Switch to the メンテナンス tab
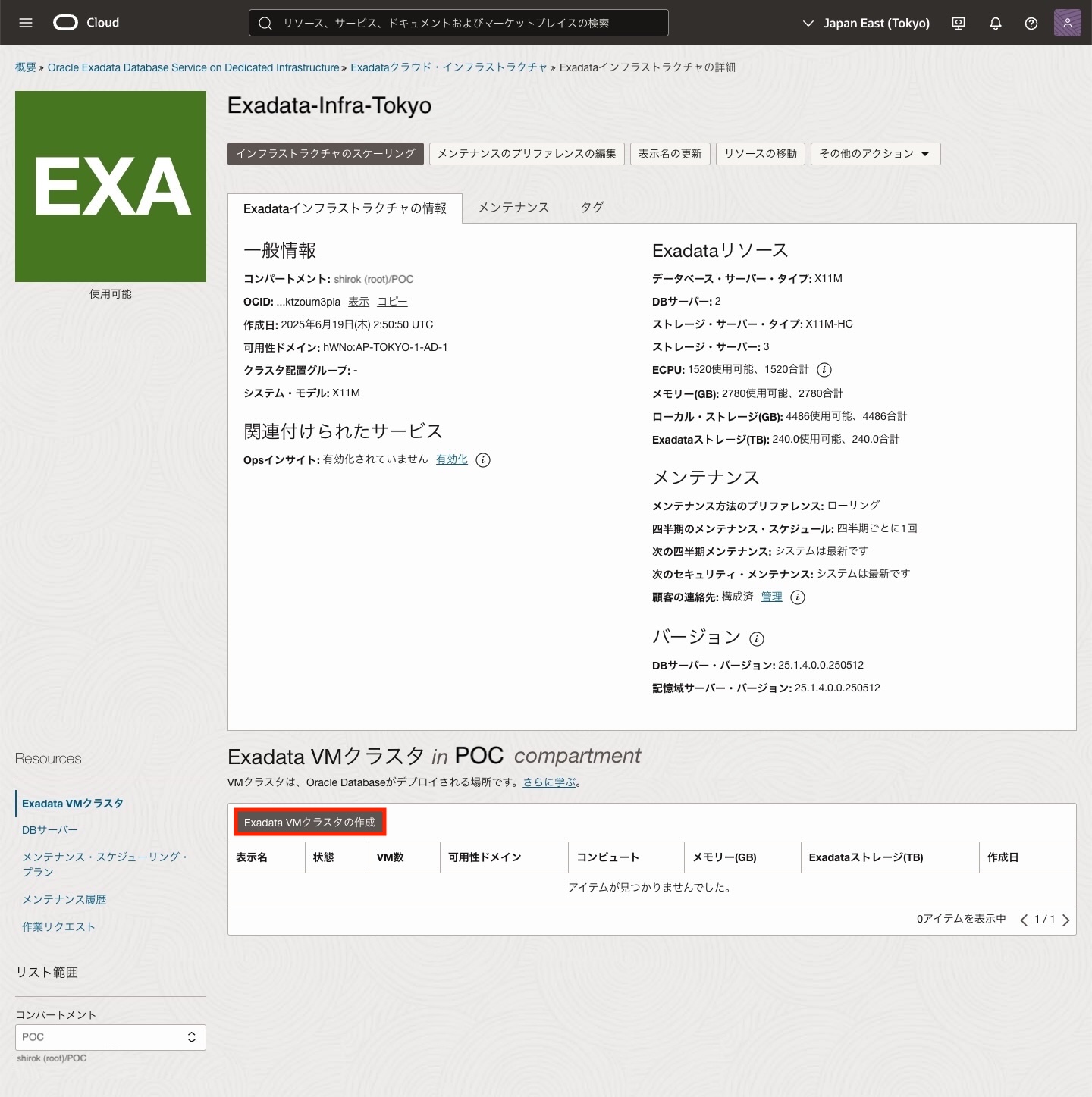 pos(513,206)
